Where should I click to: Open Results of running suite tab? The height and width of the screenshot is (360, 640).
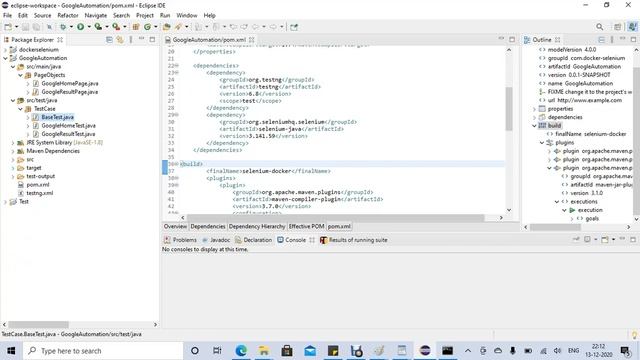tap(354, 240)
